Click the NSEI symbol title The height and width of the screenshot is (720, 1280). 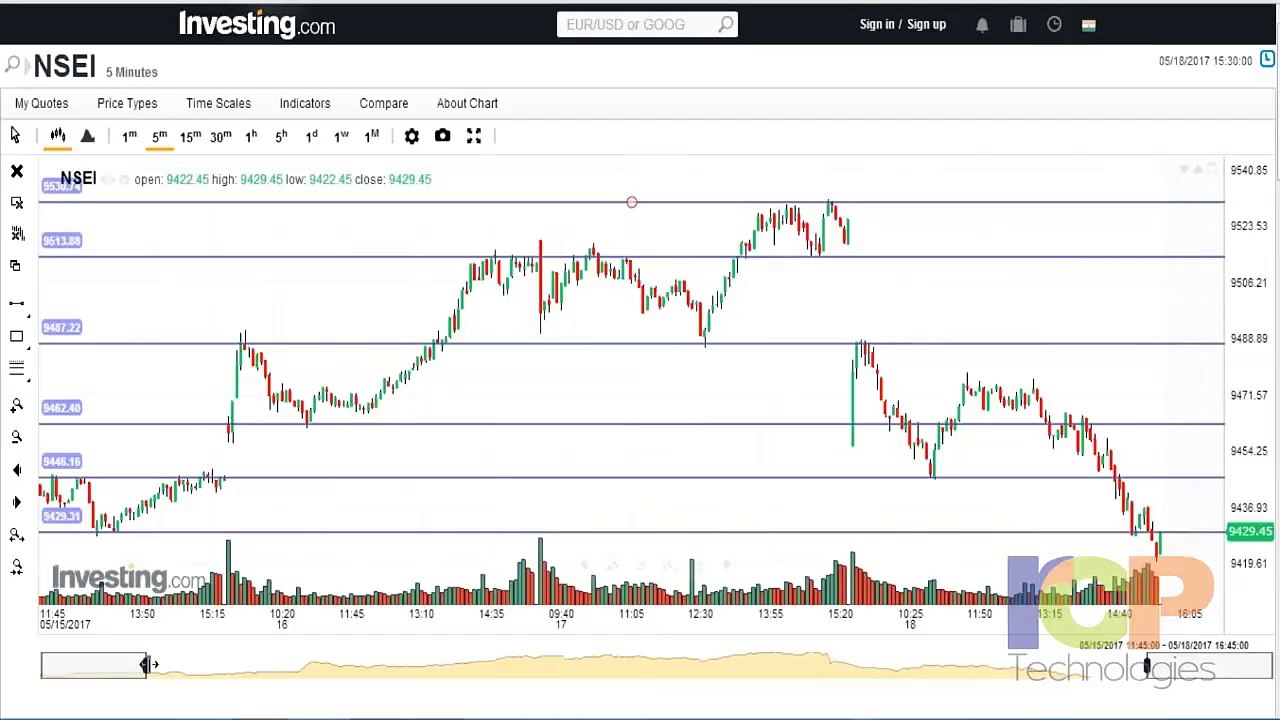pos(64,66)
